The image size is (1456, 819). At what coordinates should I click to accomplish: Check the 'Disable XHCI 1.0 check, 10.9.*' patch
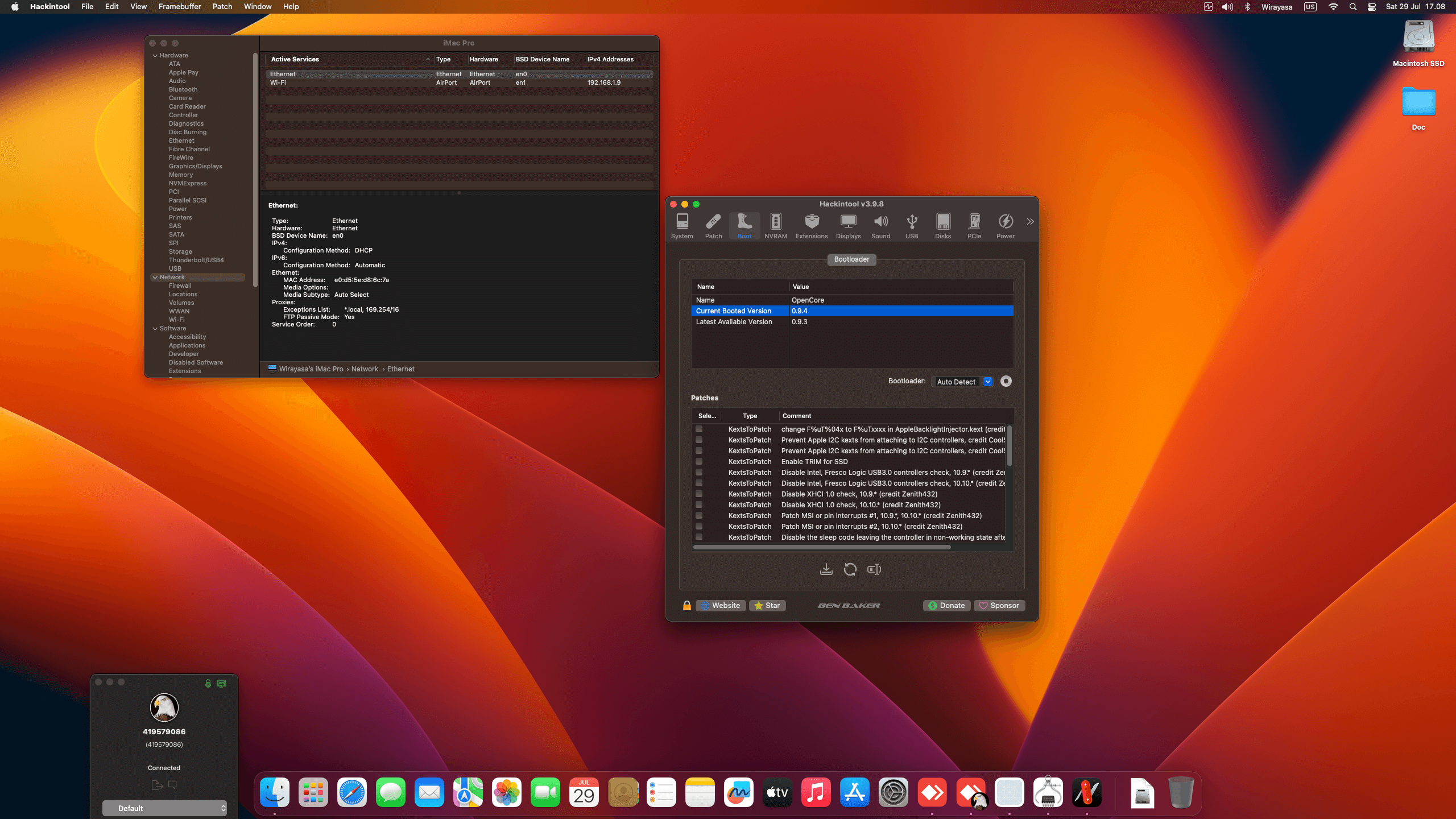(699, 494)
